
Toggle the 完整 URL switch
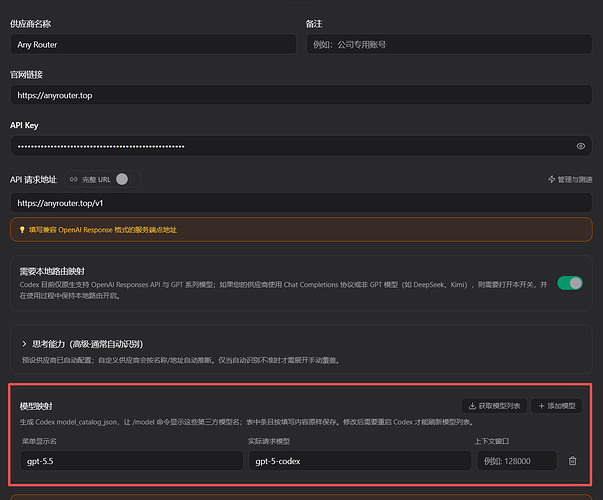click(x=127, y=179)
